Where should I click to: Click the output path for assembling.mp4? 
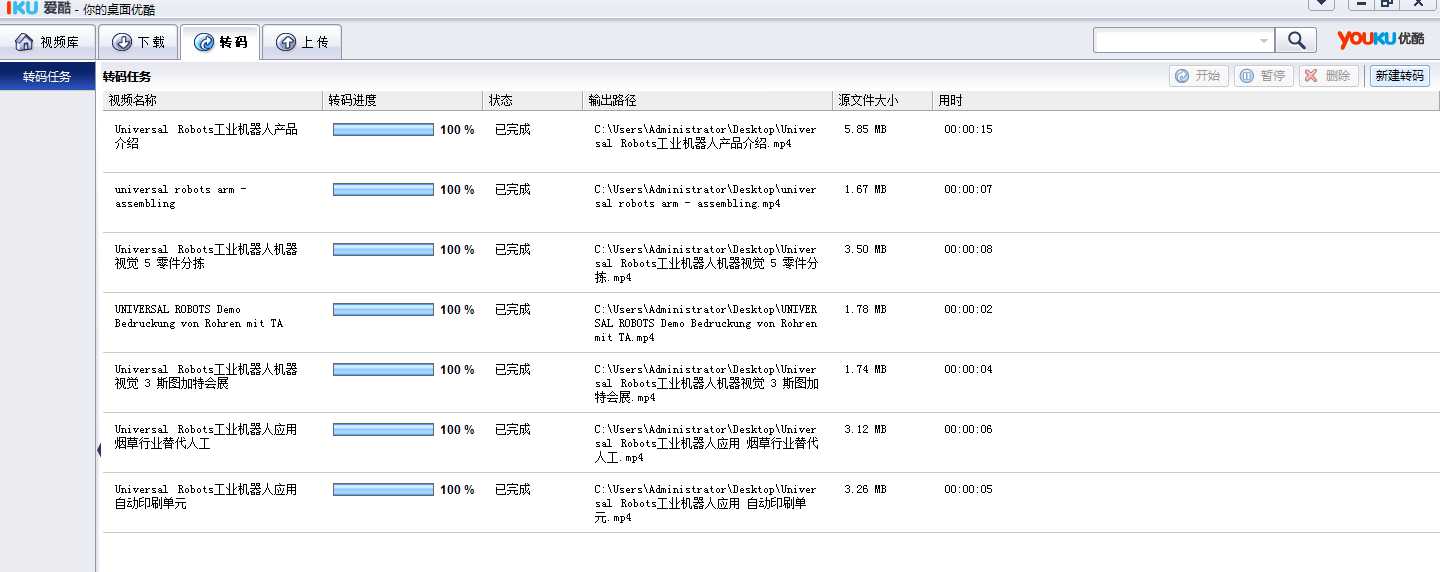pos(705,197)
